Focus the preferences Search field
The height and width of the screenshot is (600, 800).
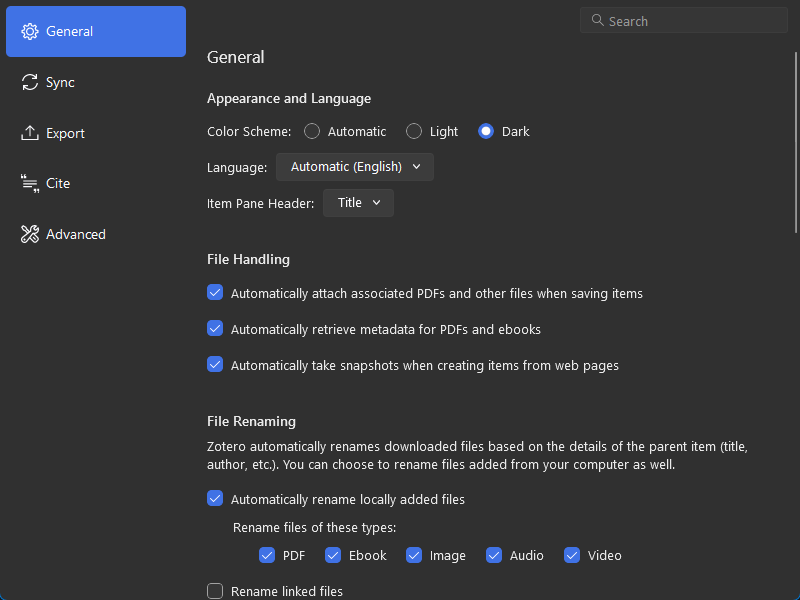(x=684, y=20)
